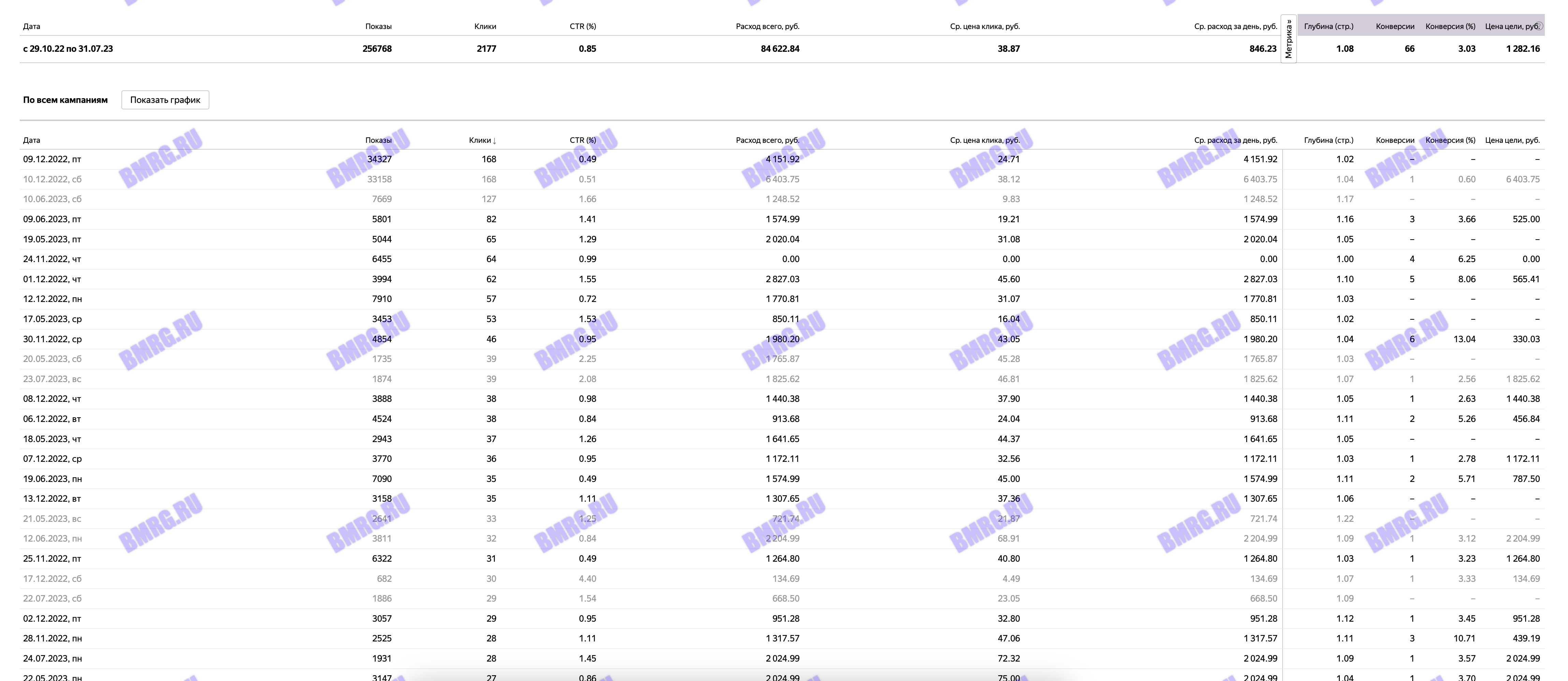Screen dimensions: 1568x681
Task: Sort daily table by Цена цели, руб. header
Action: point(1512,140)
